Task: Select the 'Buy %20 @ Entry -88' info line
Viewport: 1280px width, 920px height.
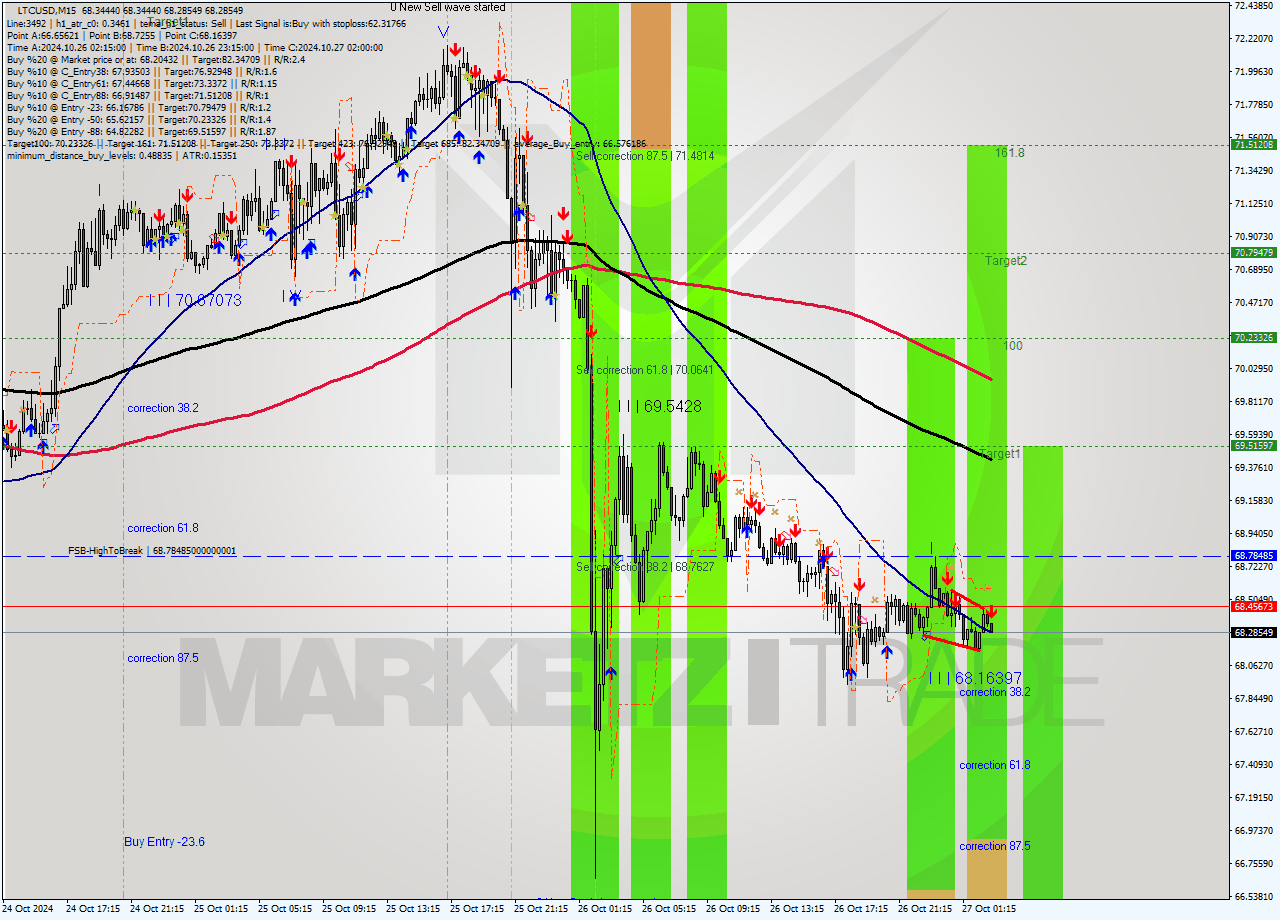Action: click(x=141, y=131)
